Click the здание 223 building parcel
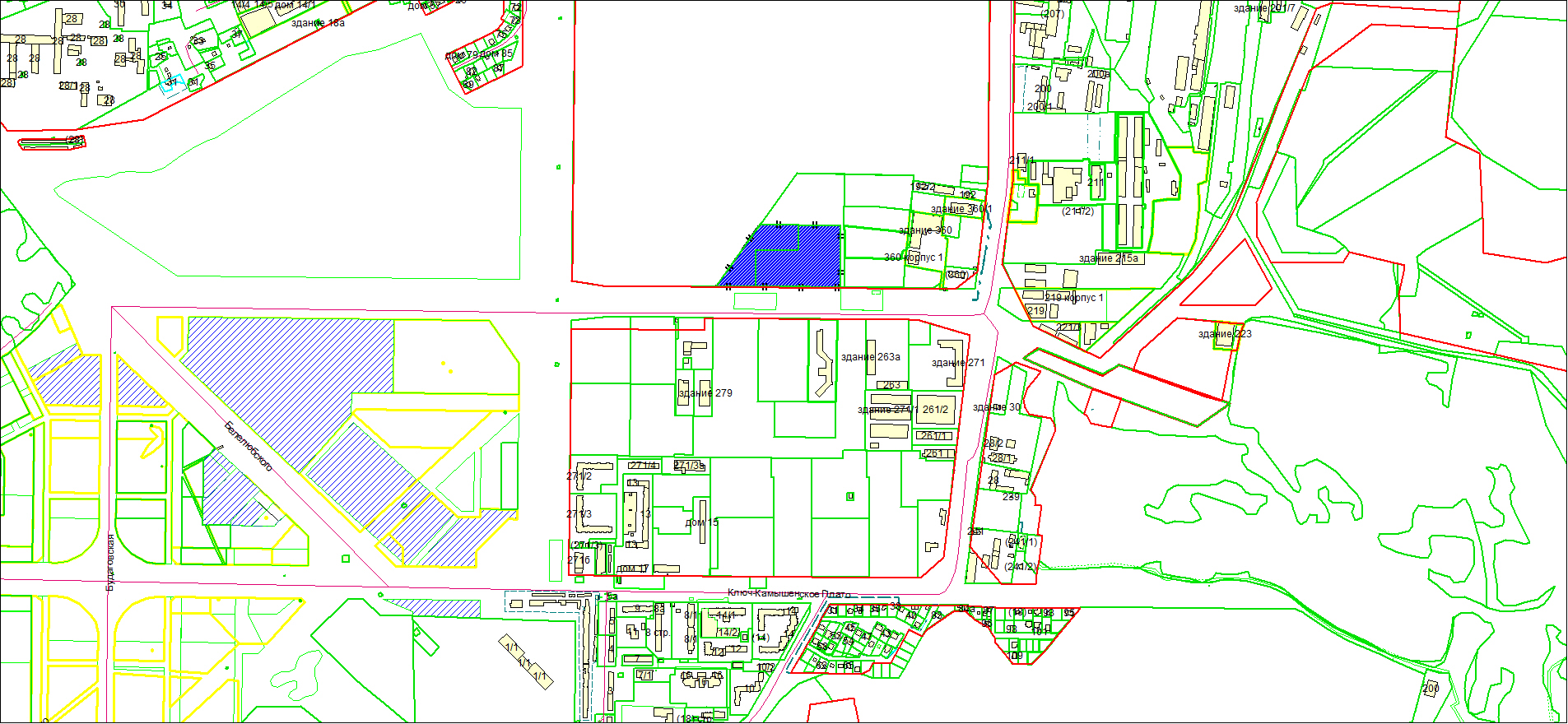This screenshot has height=724, width=1568. (1225, 335)
